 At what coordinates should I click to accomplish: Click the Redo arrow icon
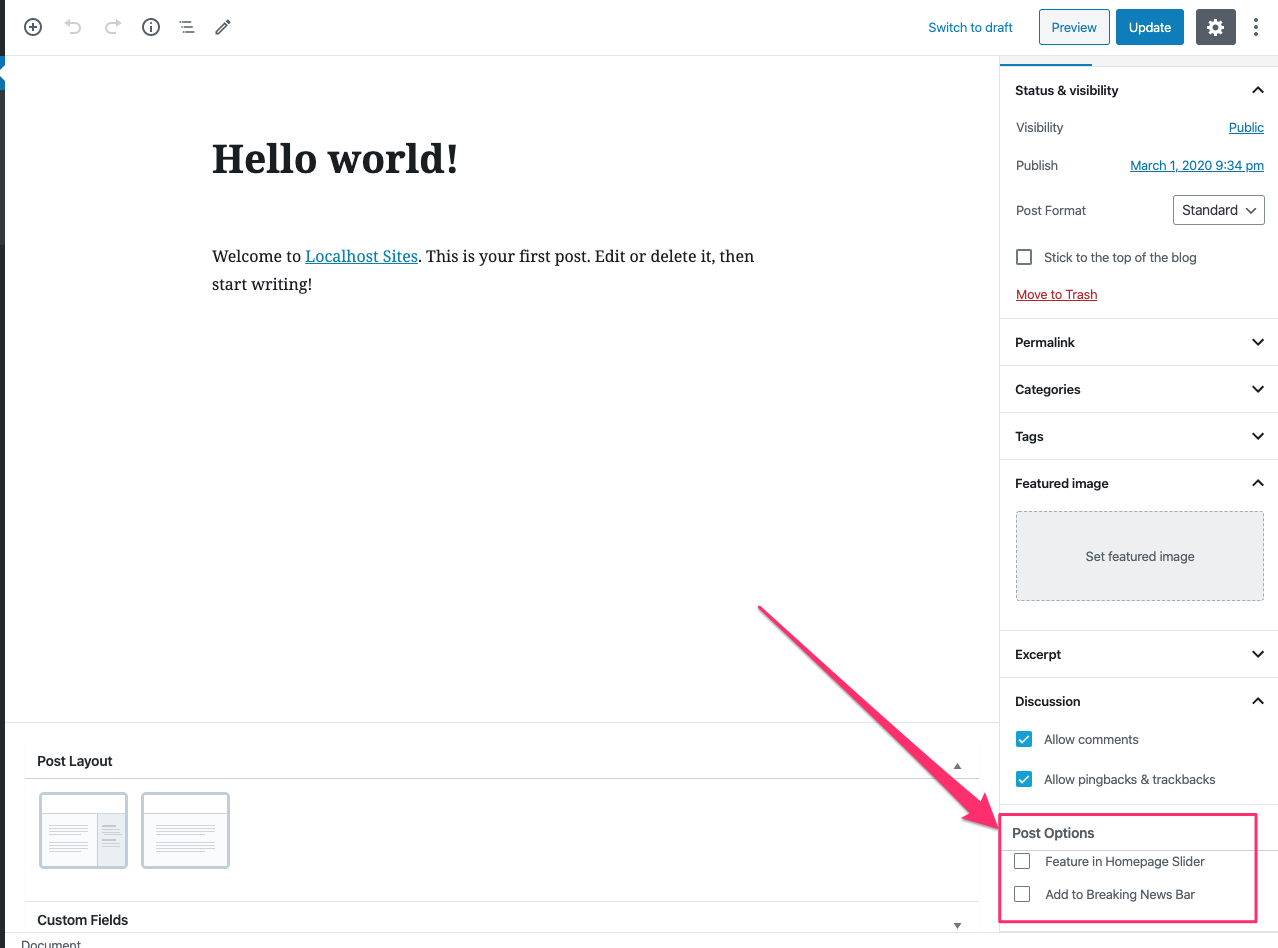(113, 27)
